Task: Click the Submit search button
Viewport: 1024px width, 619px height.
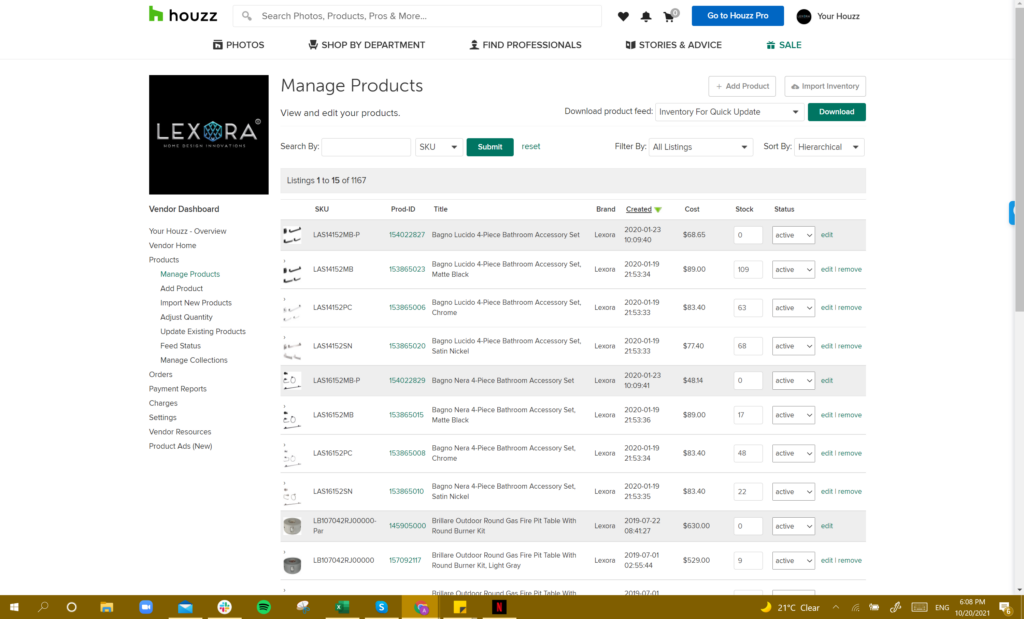Action: point(490,147)
